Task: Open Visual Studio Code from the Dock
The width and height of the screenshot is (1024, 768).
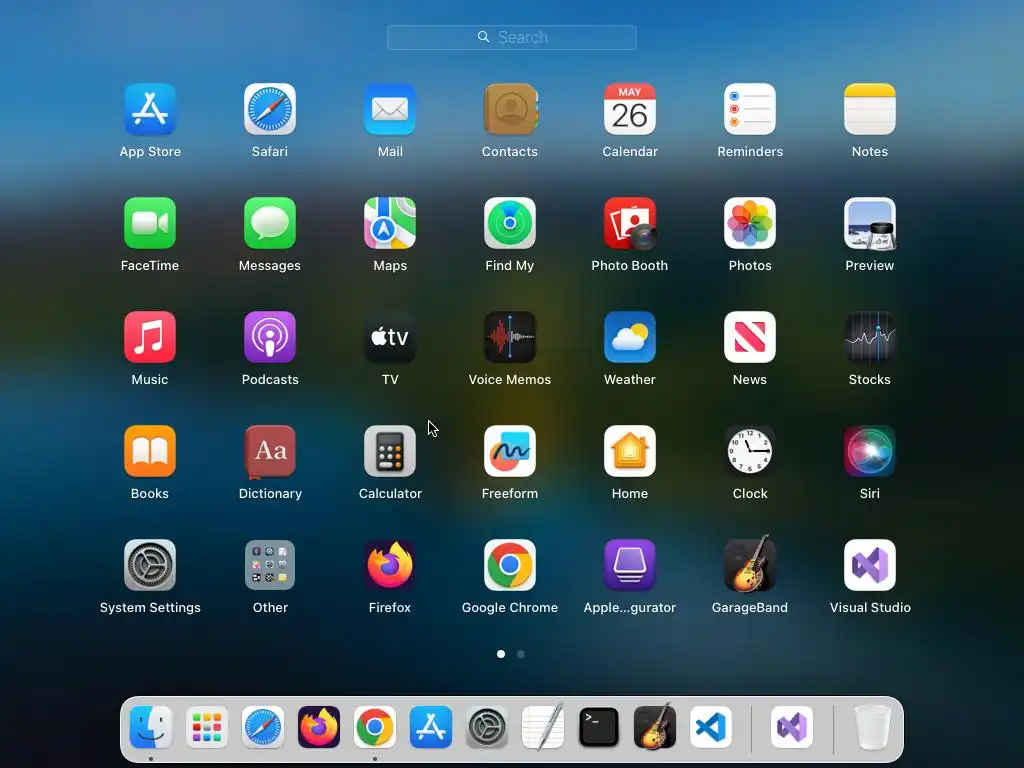Action: click(x=711, y=727)
